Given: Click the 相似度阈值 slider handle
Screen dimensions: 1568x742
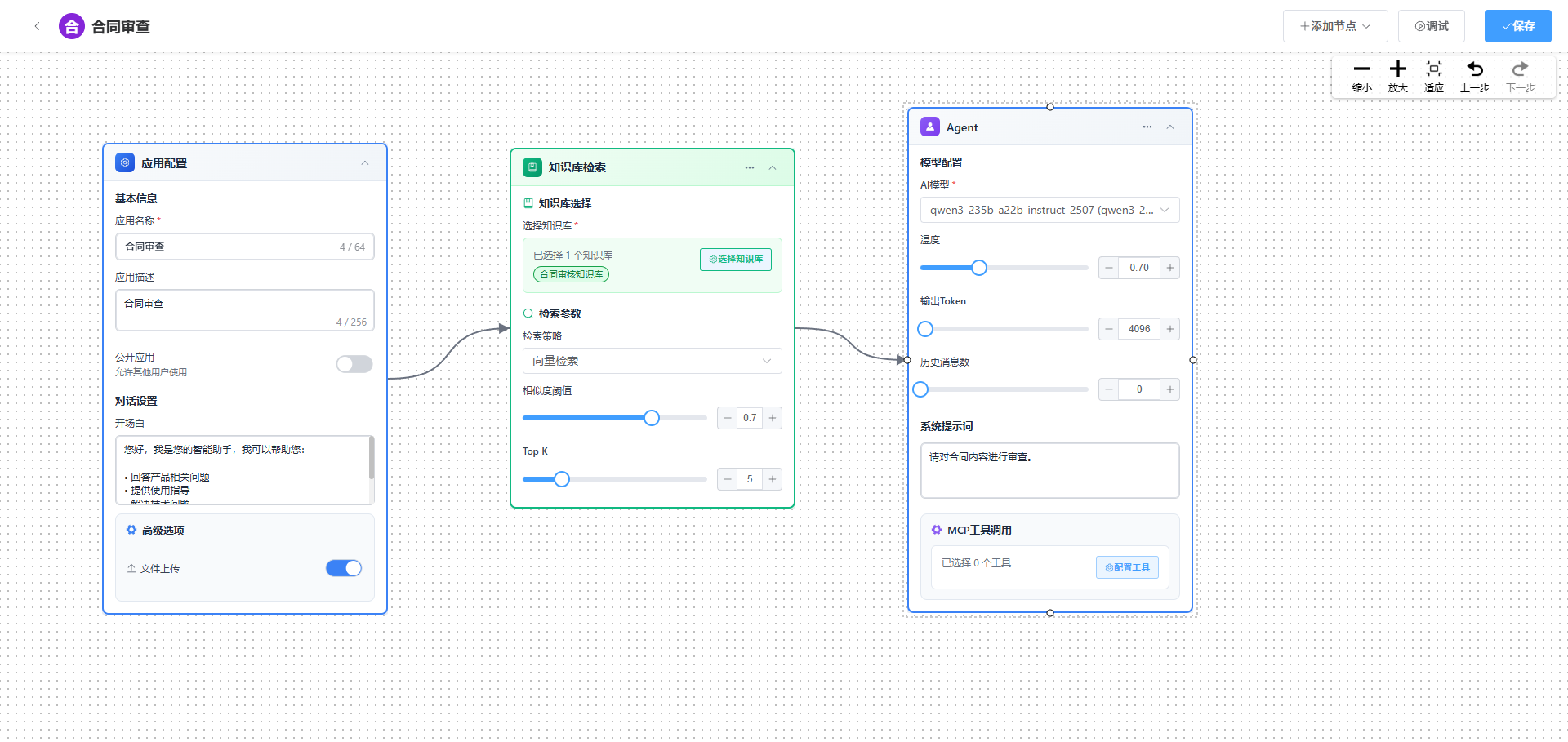Looking at the screenshot, I should (651, 418).
